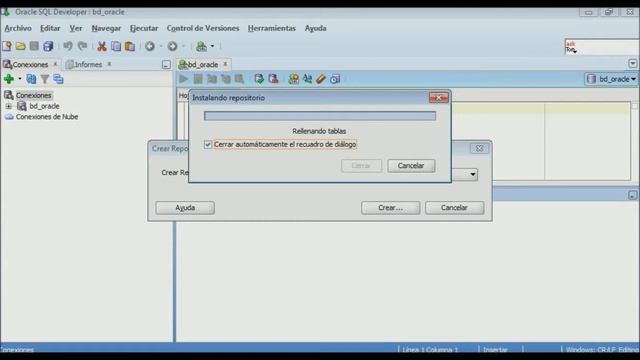Rollback with the database red icon
Viewport: 640px width, 360px height.
tap(273, 79)
